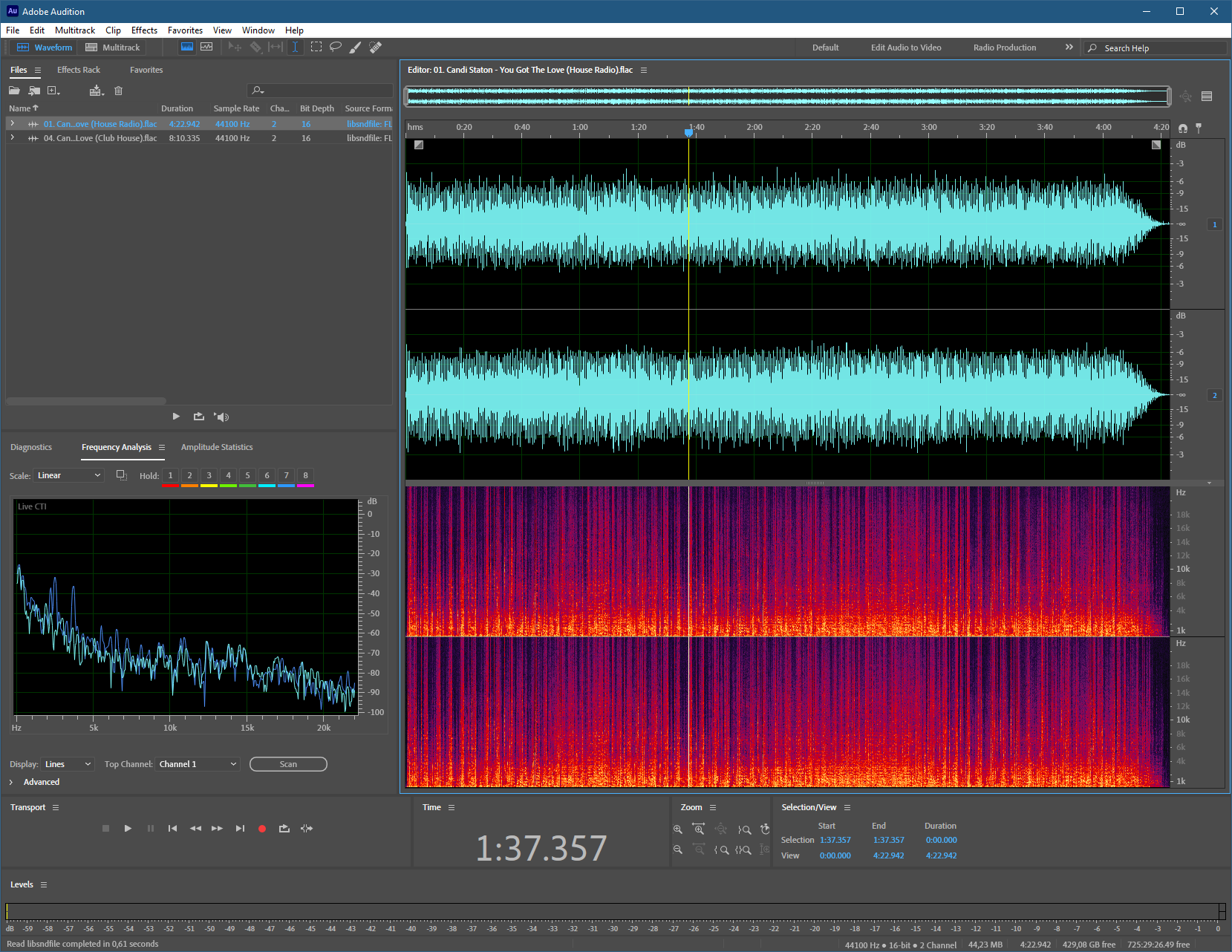Zoom out amplitude in Zoom panel
Viewport: 1232px width, 952px height.
[677, 850]
